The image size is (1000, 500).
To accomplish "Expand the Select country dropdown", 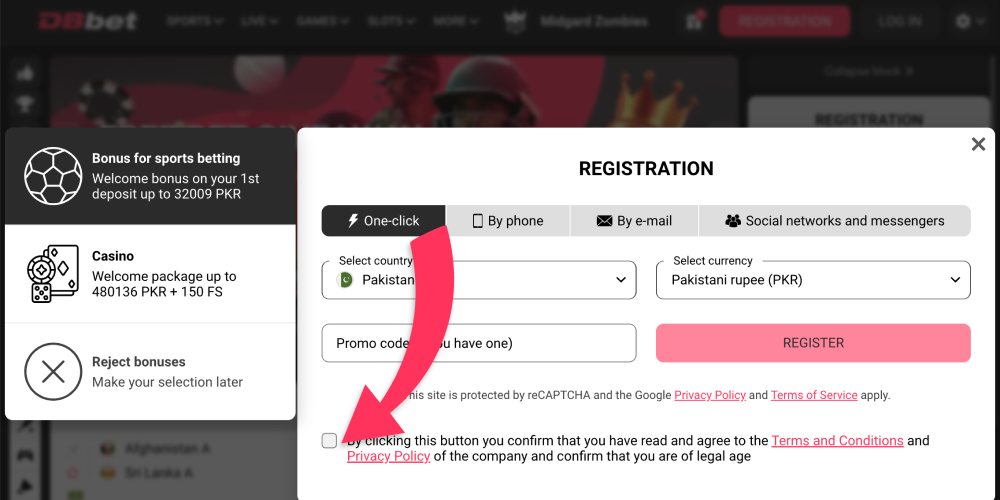I will [479, 280].
